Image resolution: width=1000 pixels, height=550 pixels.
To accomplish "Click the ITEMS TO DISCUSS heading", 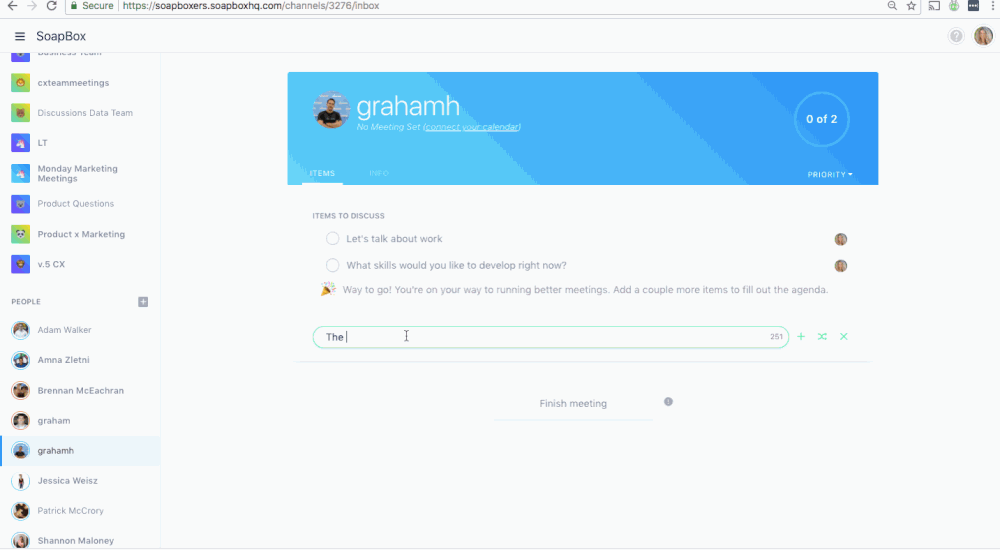I will click(x=348, y=216).
